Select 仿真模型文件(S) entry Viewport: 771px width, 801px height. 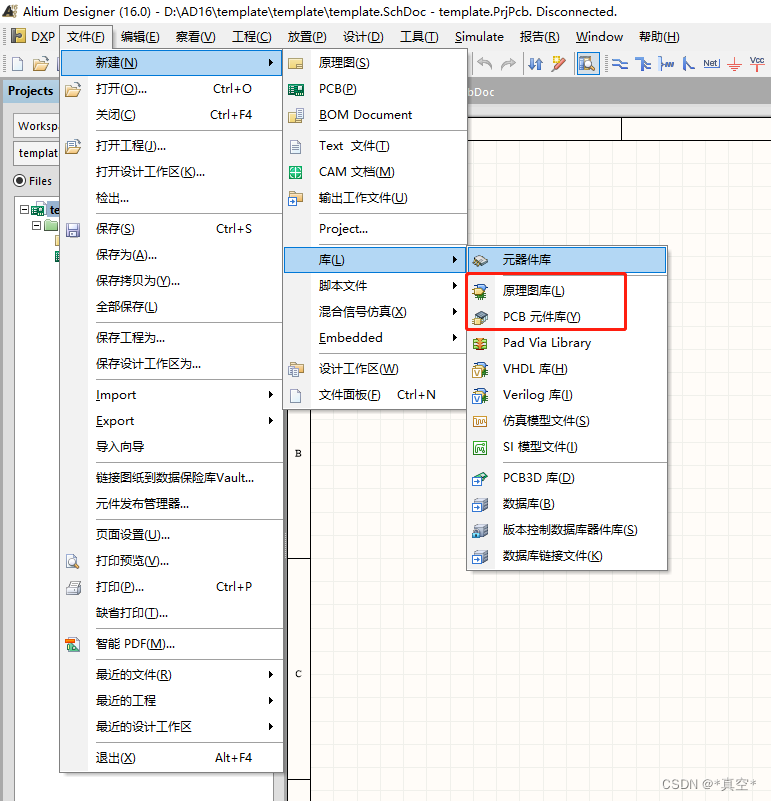click(x=567, y=421)
